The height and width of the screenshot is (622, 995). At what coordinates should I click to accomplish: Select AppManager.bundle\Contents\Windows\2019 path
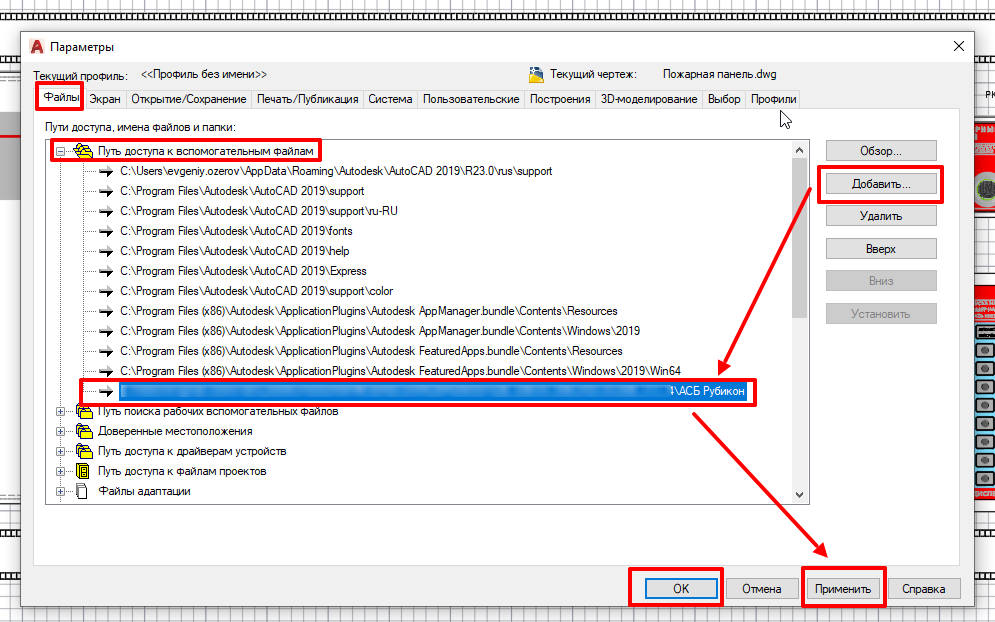pos(380,331)
